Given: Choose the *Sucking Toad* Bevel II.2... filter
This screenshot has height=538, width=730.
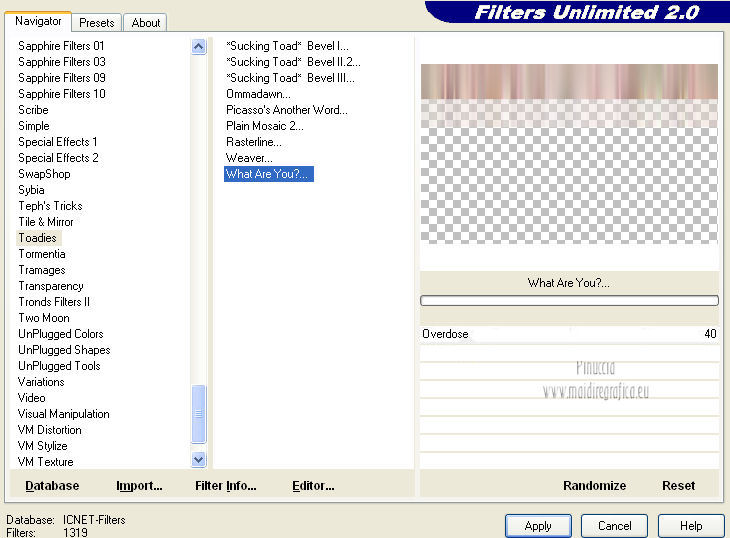Looking at the screenshot, I should point(293,62).
